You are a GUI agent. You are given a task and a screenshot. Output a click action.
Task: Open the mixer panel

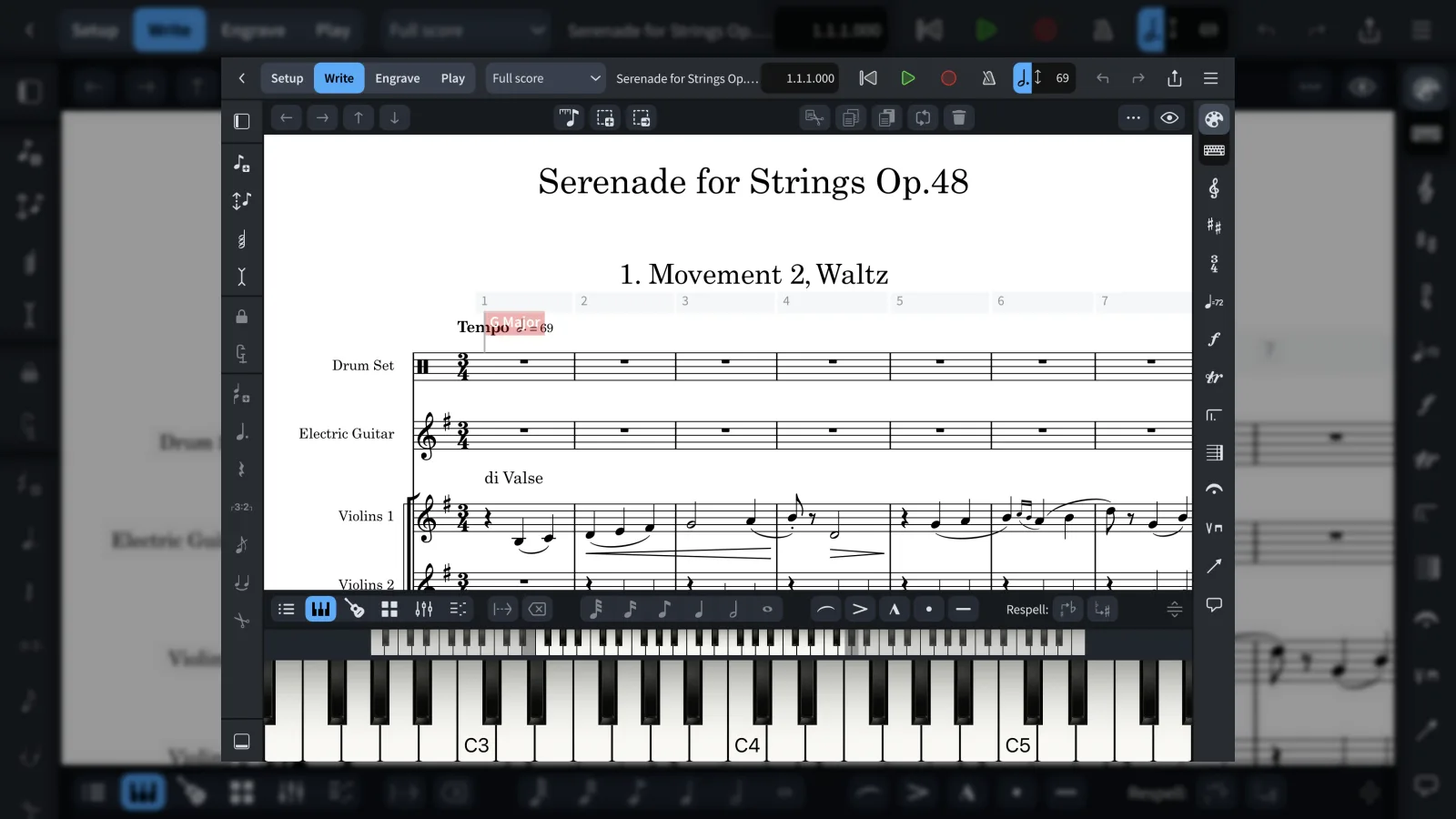(424, 610)
